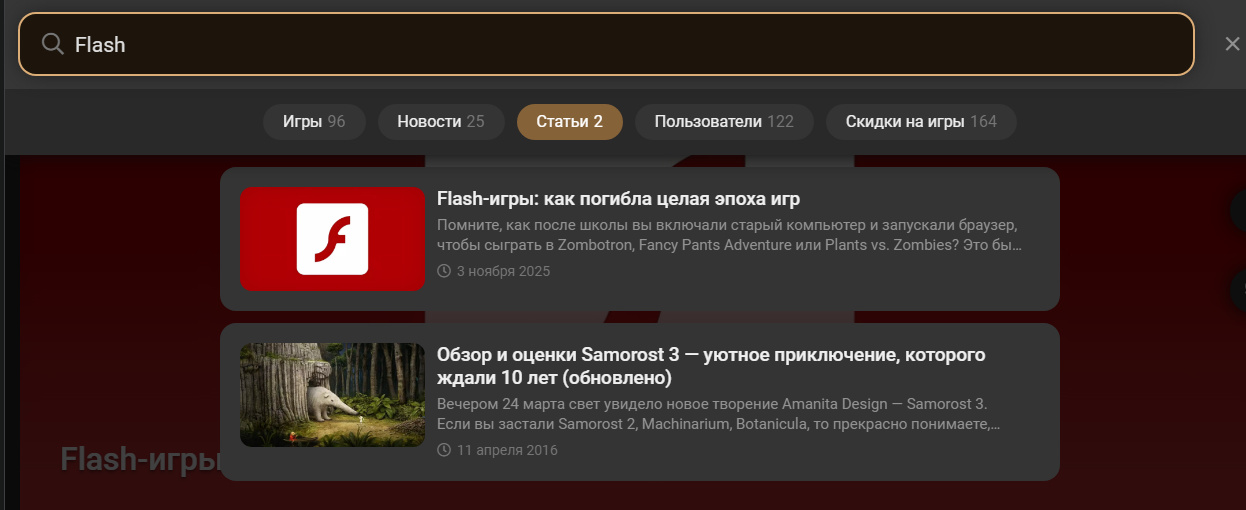This screenshot has width=1246, height=510.
Task: Close the search overlay with the X
Action: pyautogui.click(x=1232, y=44)
